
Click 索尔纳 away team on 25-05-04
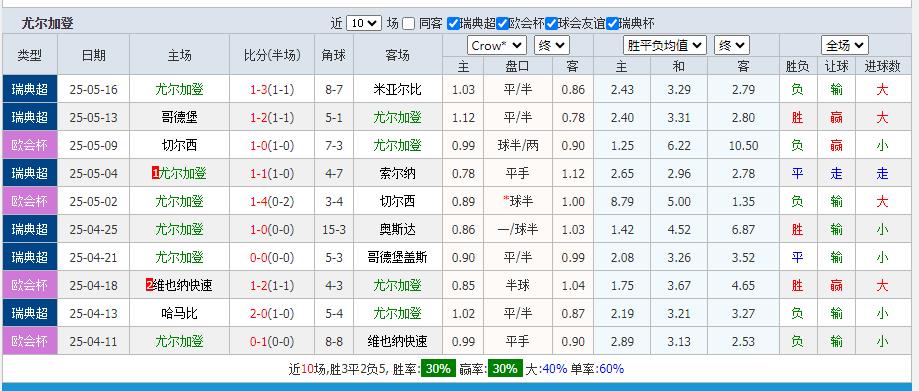pyautogui.click(x=397, y=174)
